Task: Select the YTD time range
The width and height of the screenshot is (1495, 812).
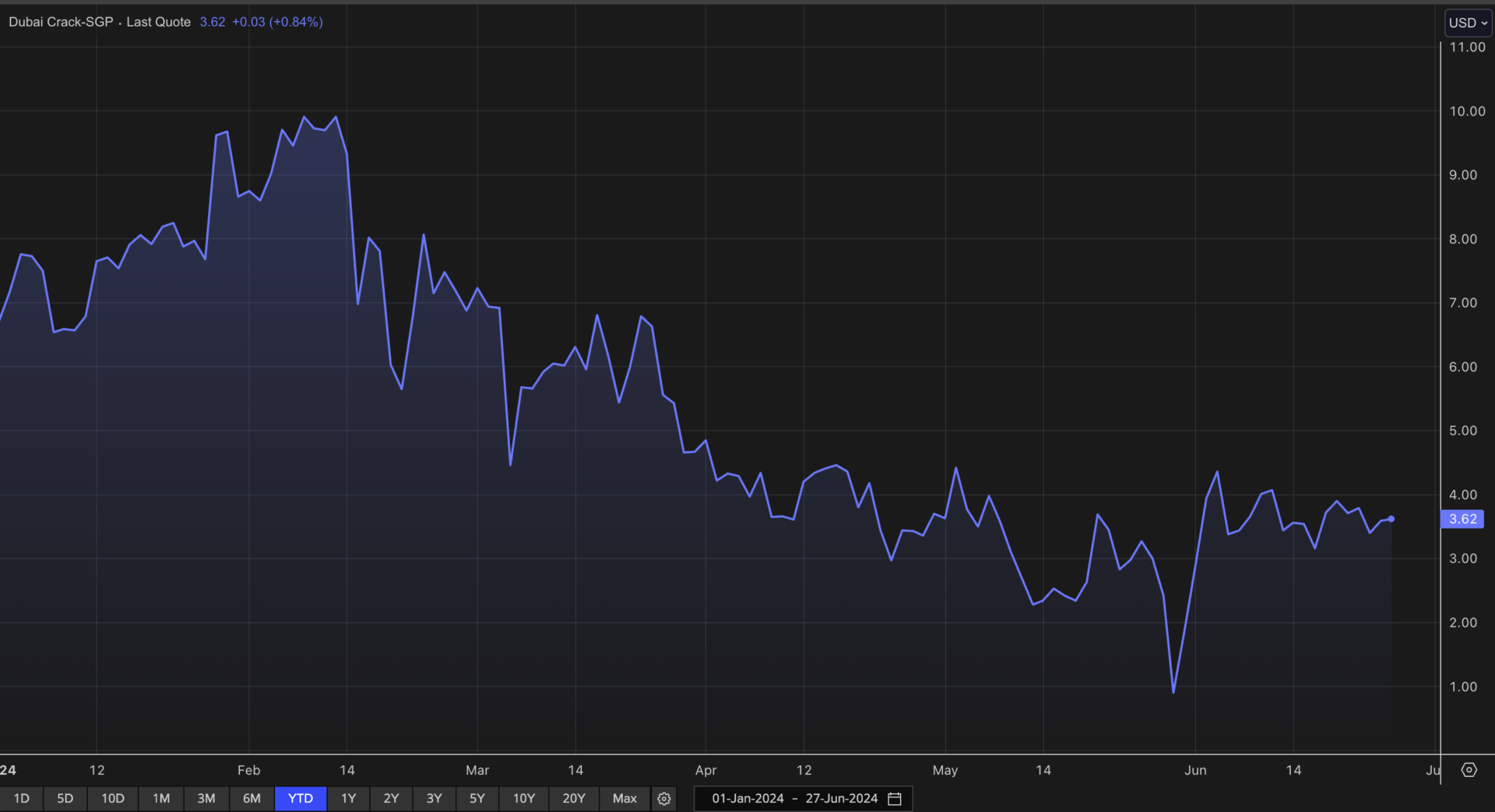Action: click(x=300, y=799)
